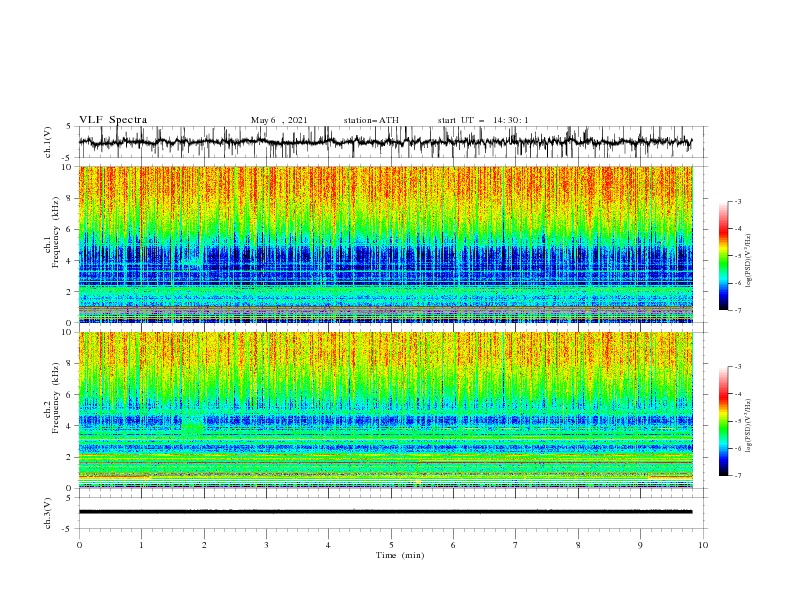
Task: Click the ch.2 colorbar log(PSD) unit label
Action: tap(748, 425)
